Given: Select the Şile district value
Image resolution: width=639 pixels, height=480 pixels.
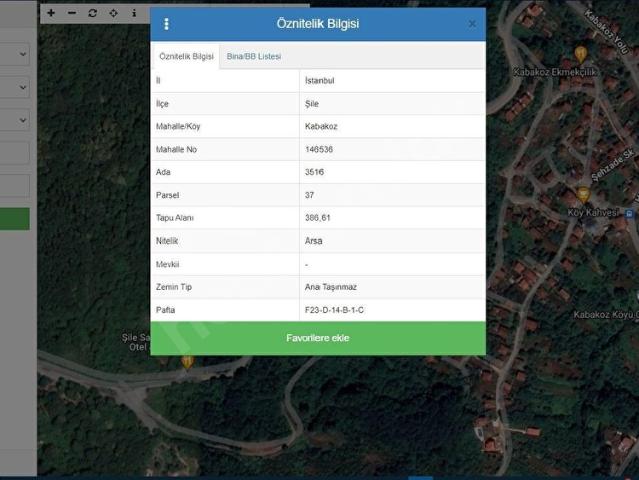Looking at the screenshot, I should [x=392, y=103].
